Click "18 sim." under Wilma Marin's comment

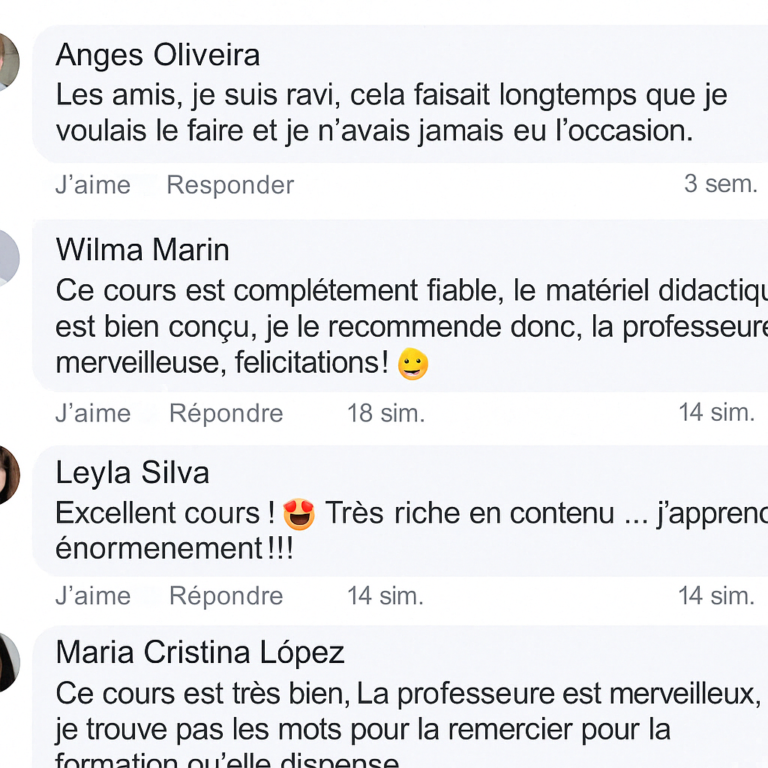pos(386,413)
